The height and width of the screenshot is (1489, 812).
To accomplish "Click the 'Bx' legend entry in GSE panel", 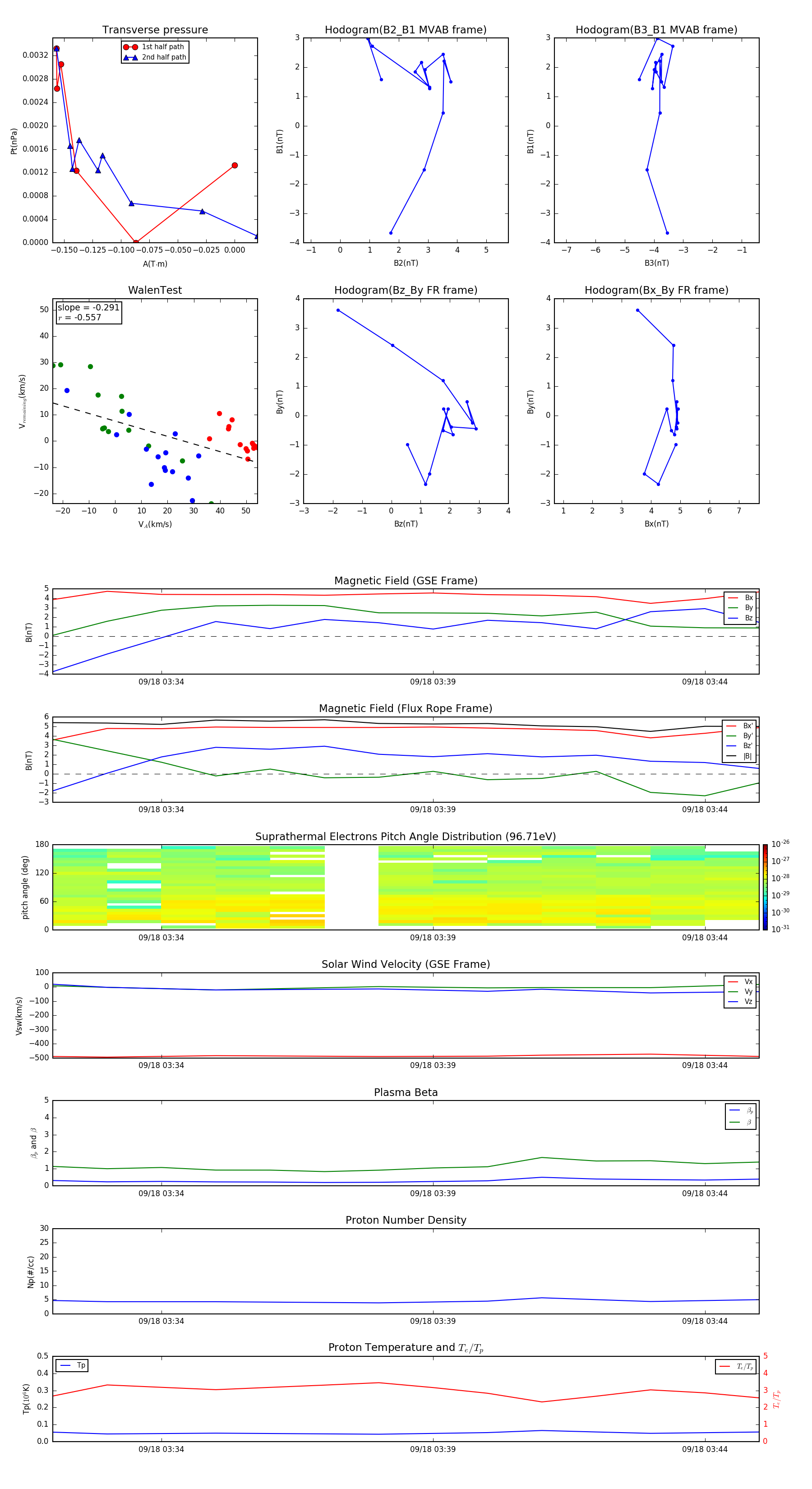I will (740, 598).
